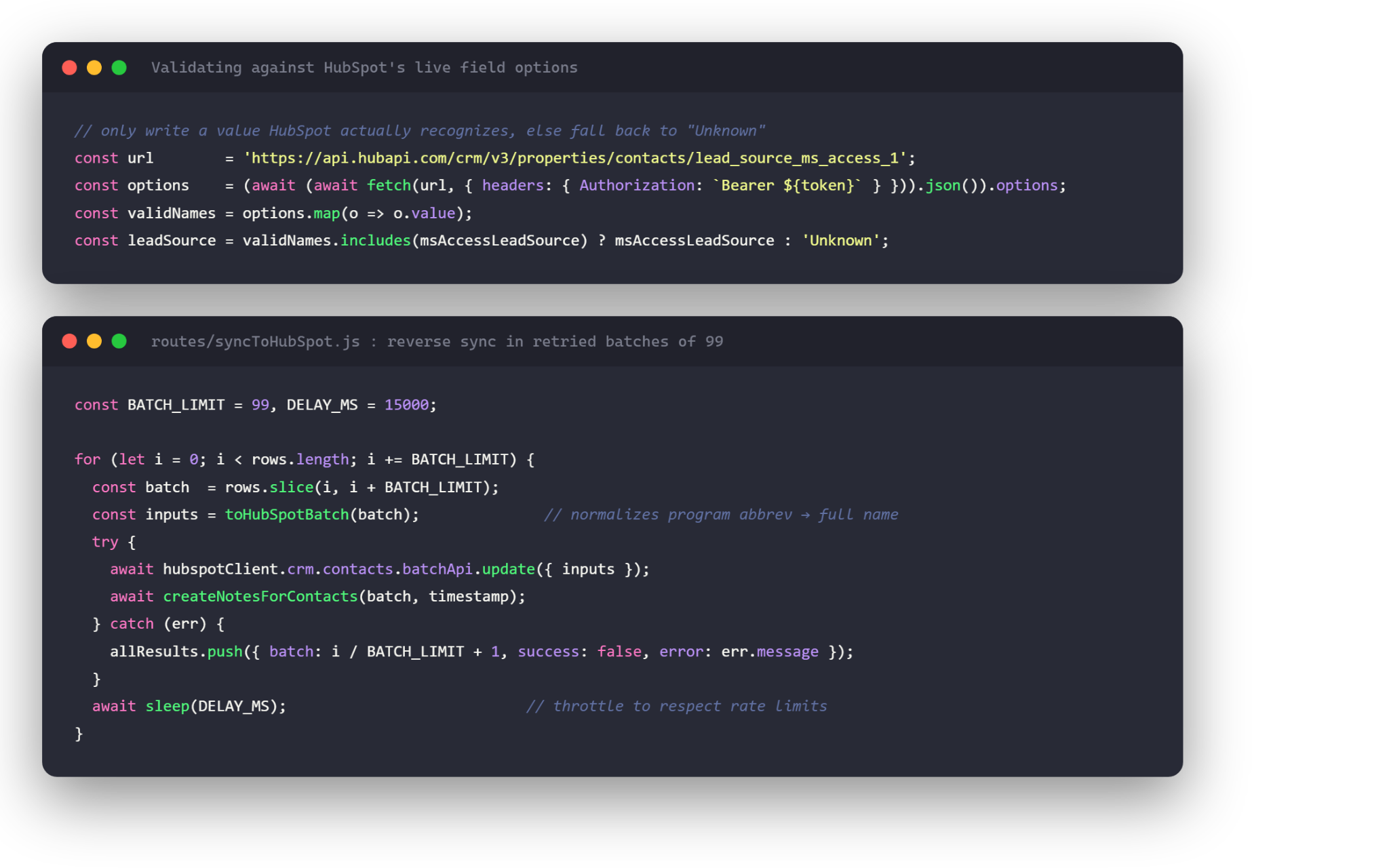This screenshot has width=1389, height=868.
Task: Click "err.message" in the error object
Action: [x=770, y=652]
